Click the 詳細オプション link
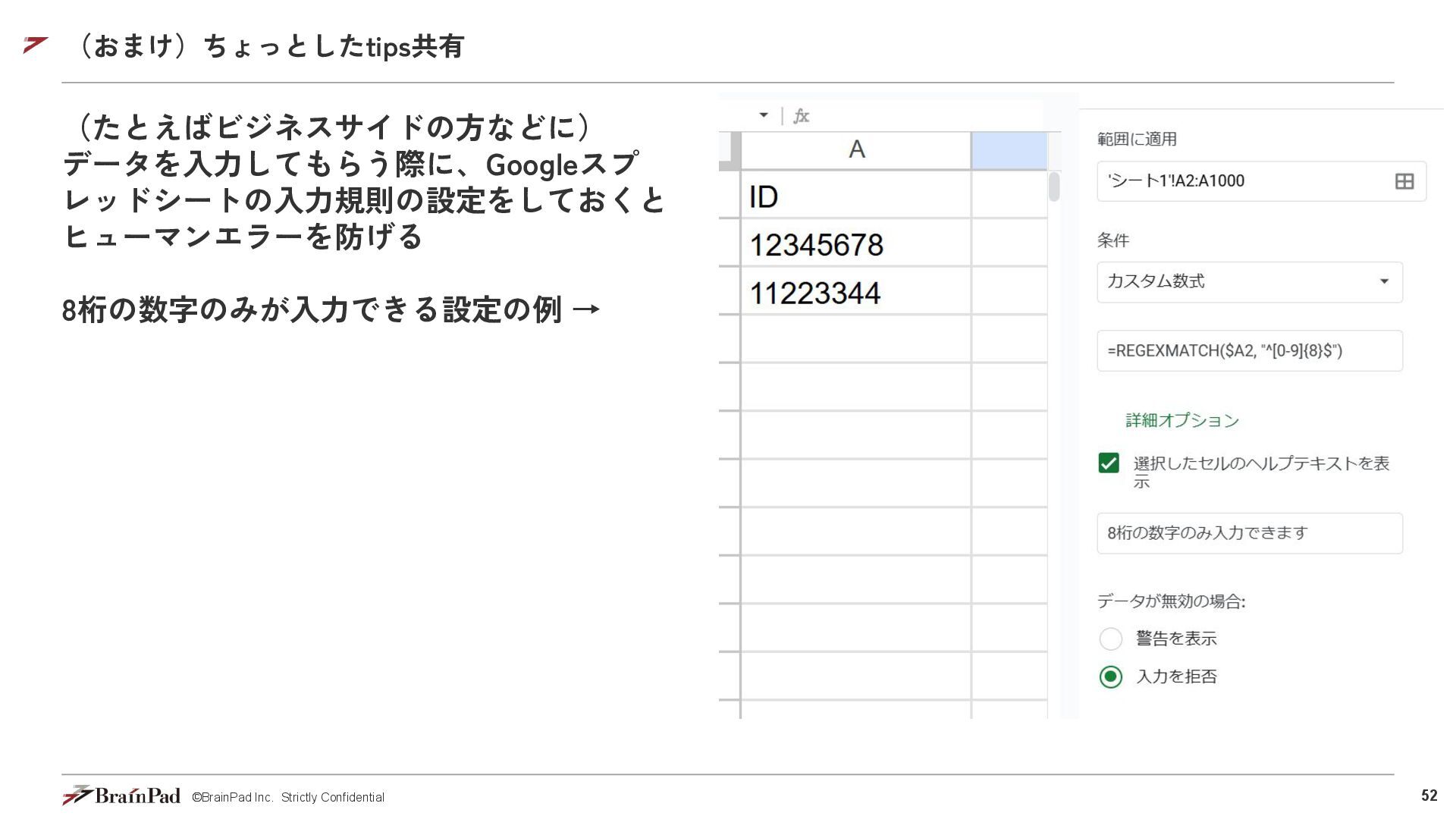The height and width of the screenshot is (819, 1456). pyautogui.click(x=1181, y=420)
